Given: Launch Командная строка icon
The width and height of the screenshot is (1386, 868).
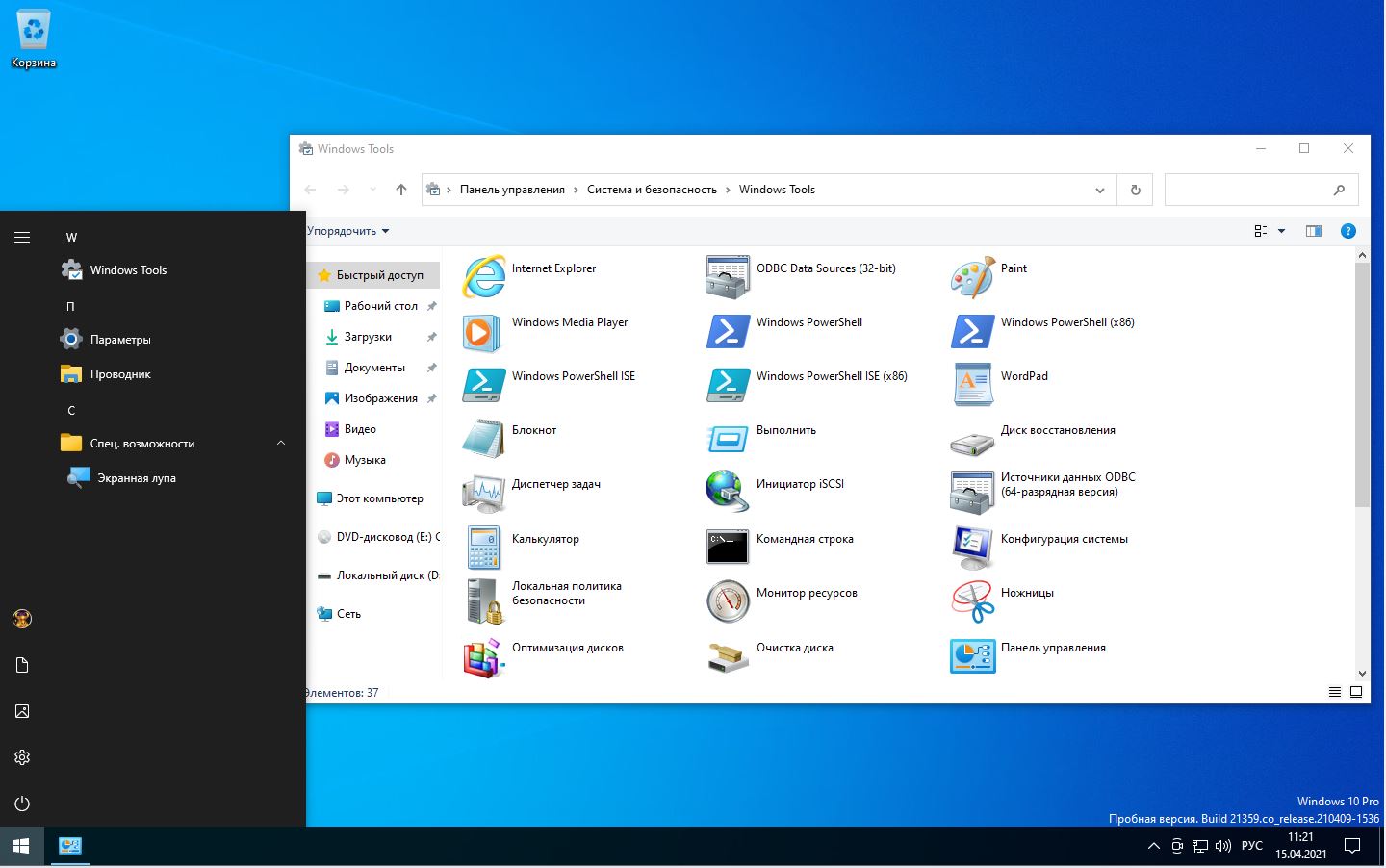Looking at the screenshot, I should (x=728, y=547).
